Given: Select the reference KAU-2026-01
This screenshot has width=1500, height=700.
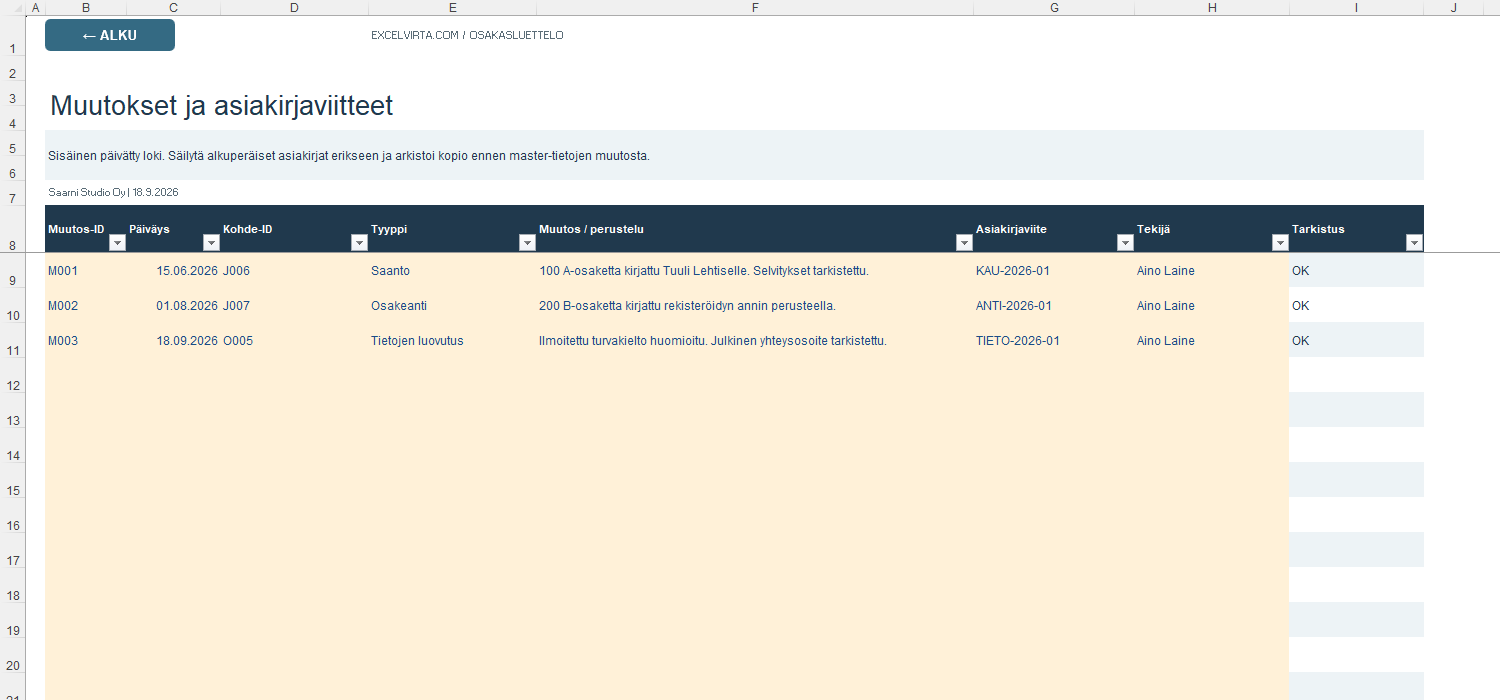Looking at the screenshot, I should [1013, 271].
